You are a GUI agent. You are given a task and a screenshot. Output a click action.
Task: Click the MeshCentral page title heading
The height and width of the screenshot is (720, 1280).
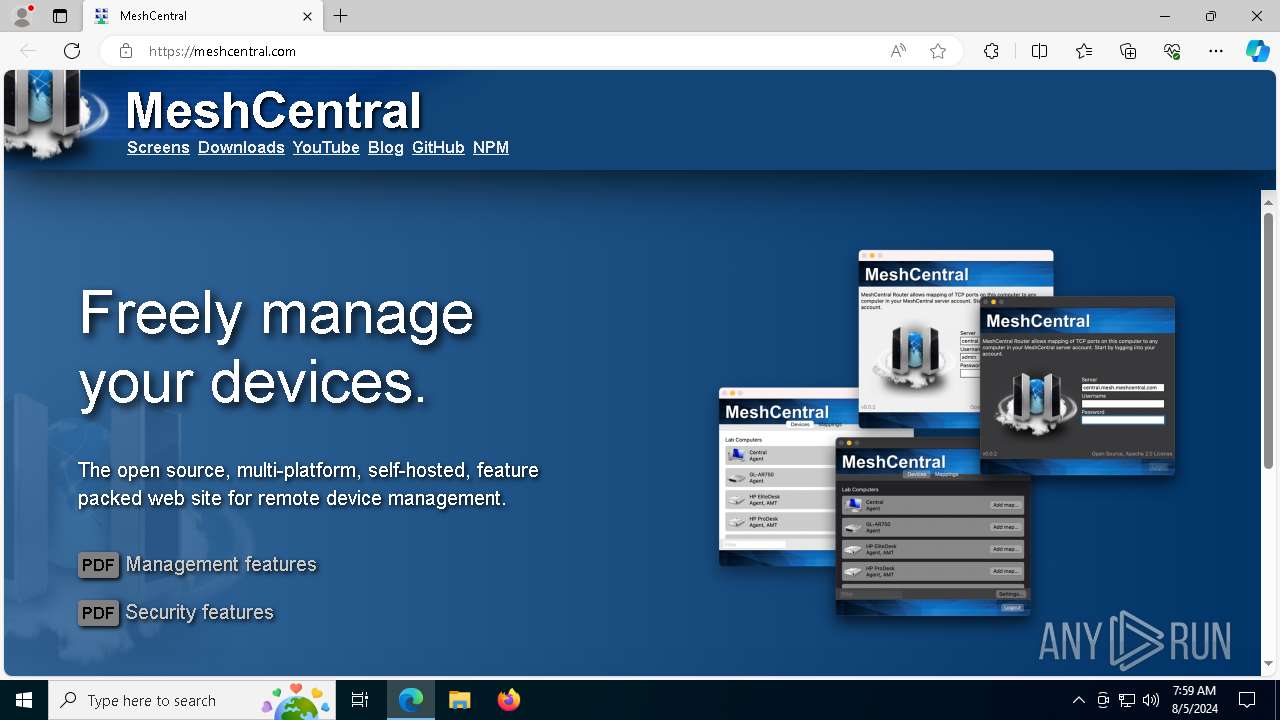pyautogui.click(x=273, y=110)
